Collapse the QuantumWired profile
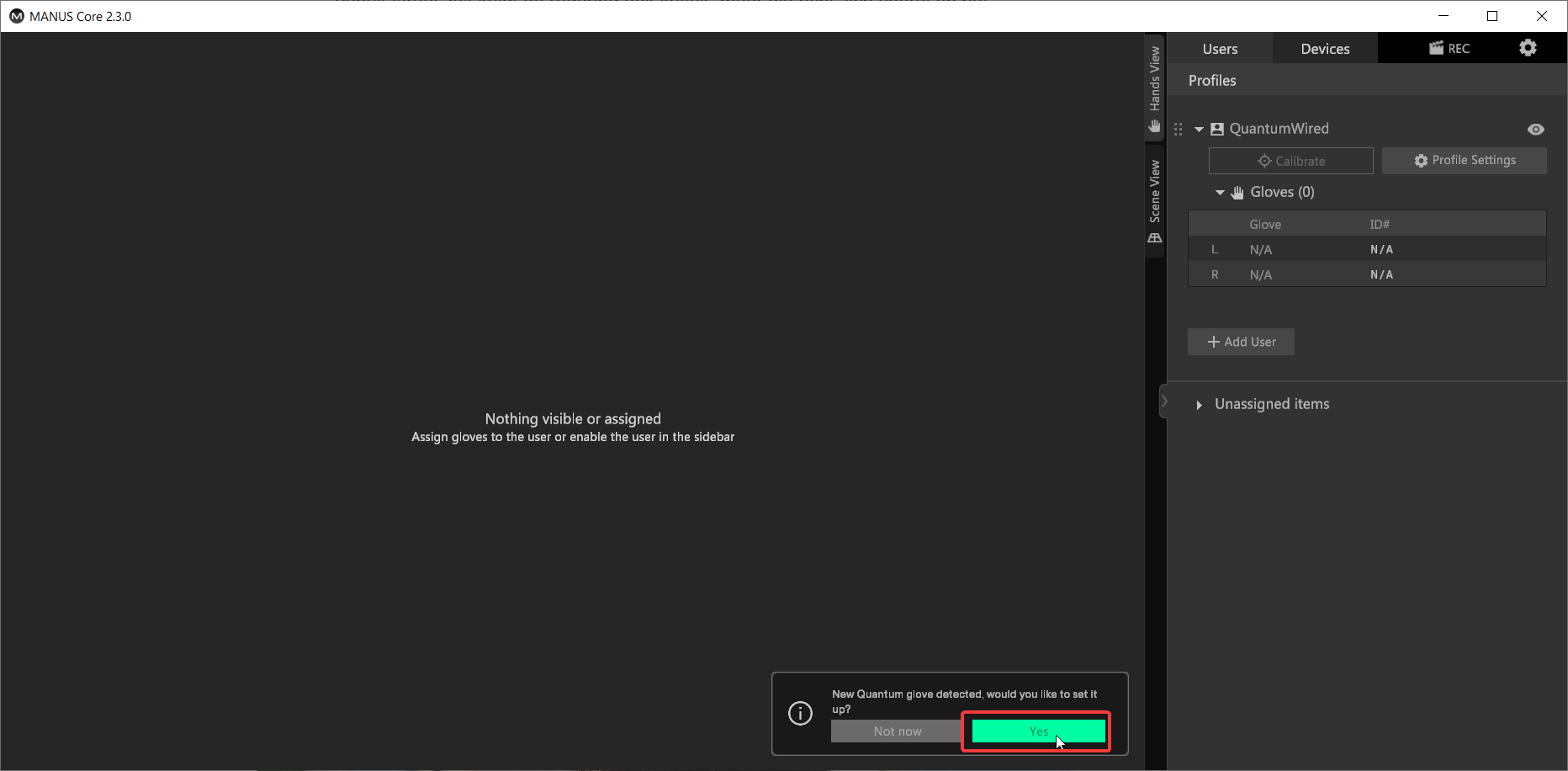This screenshot has height=771, width=1568. click(1199, 130)
